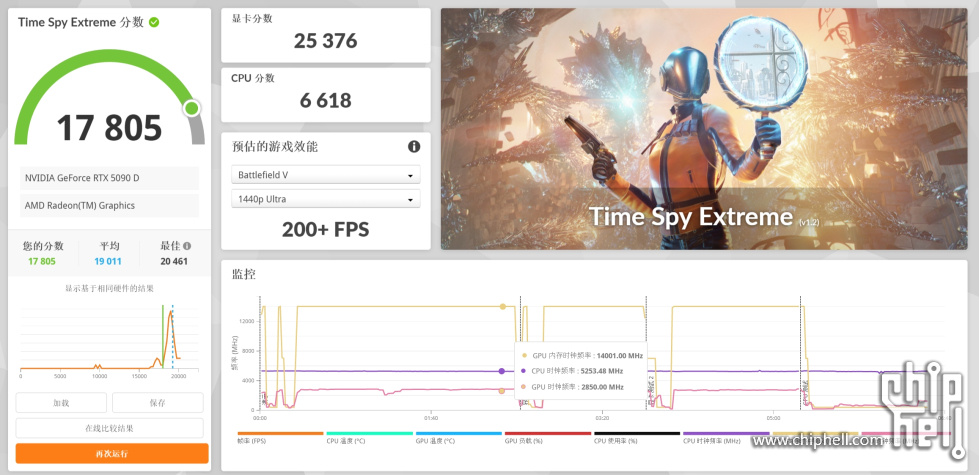This screenshot has width=979, height=475.
Task: Click the info icon next to 最佳
Action: point(187,246)
